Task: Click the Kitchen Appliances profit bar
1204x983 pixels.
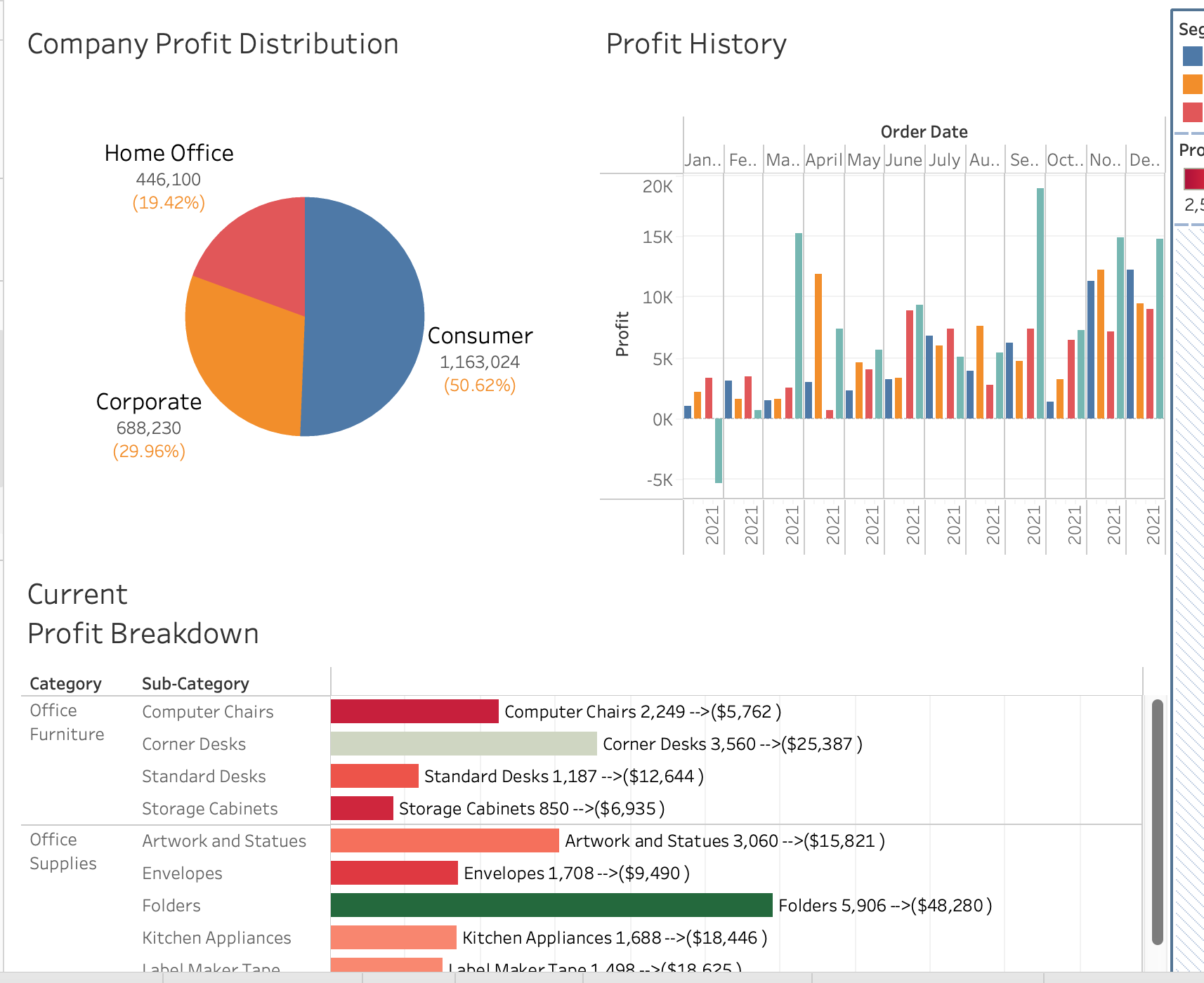Action: 393,937
